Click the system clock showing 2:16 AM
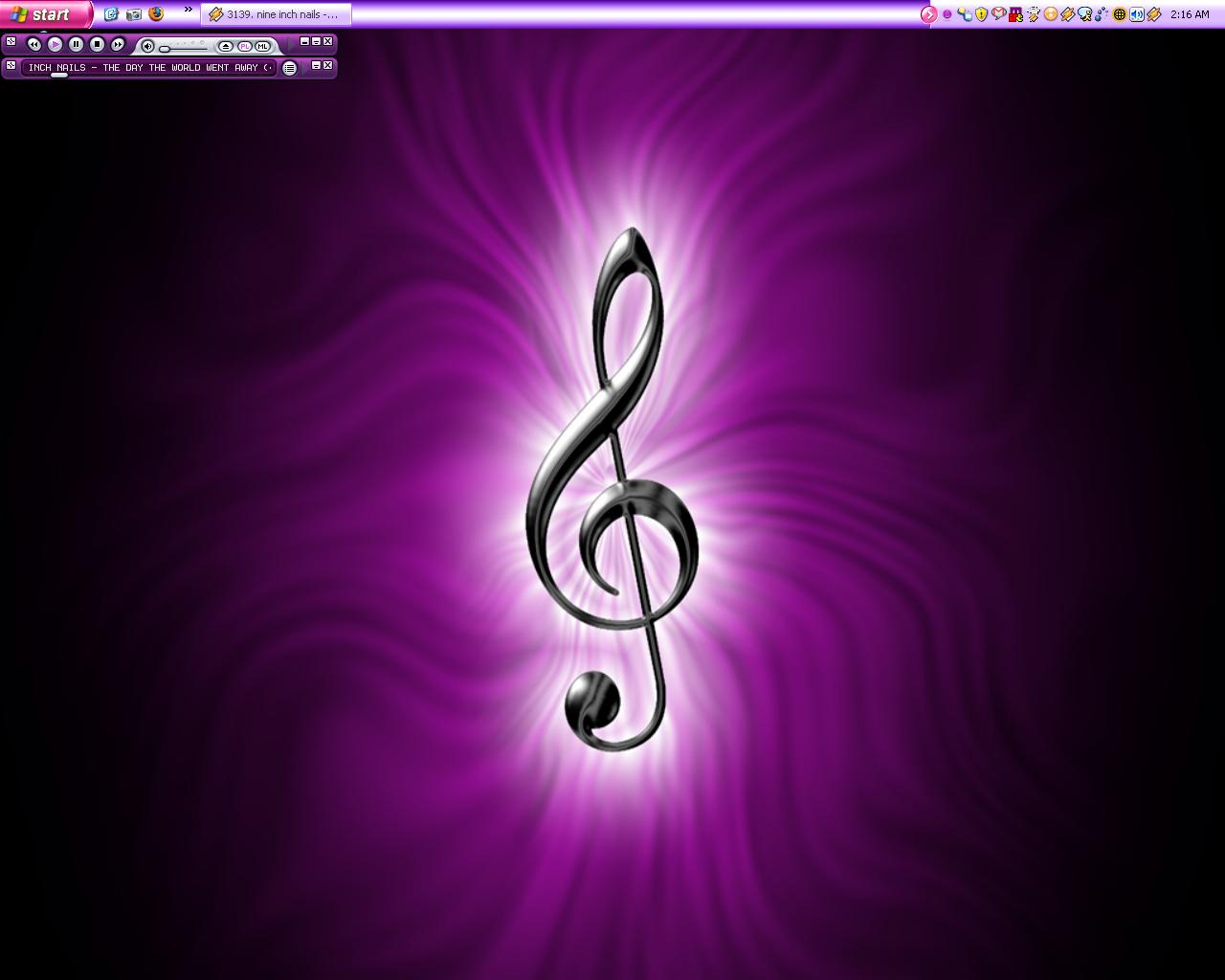1225x980 pixels. [1190, 14]
